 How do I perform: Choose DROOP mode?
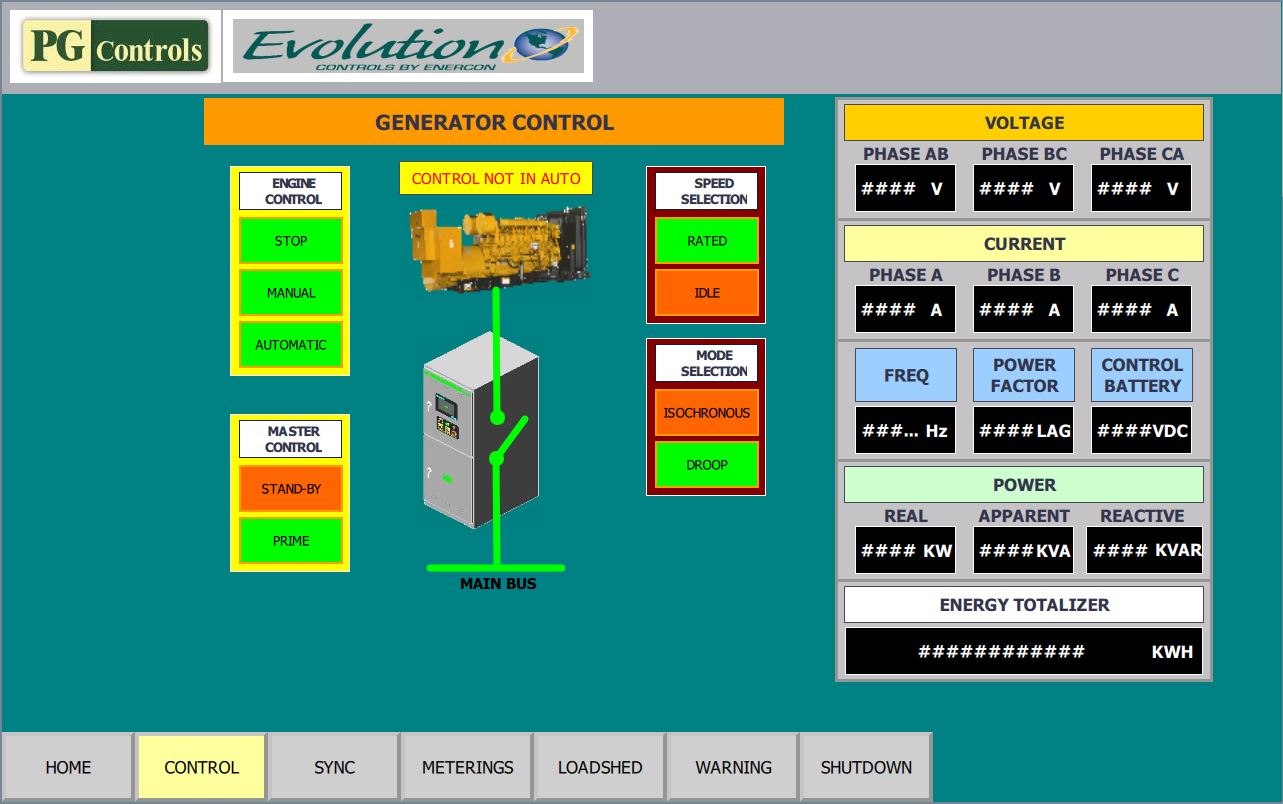click(x=707, y=465)
